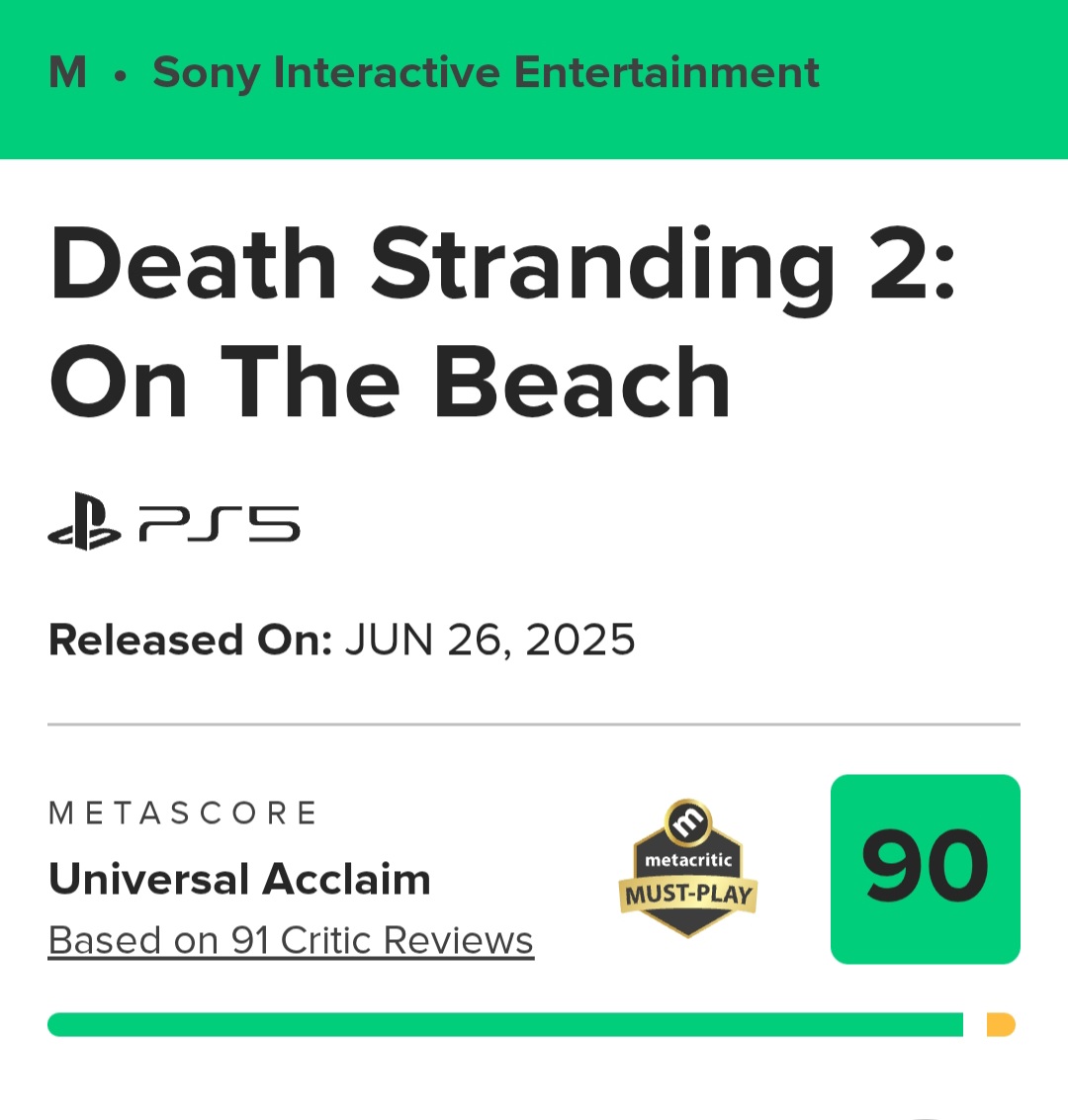Click the 'Universal Acclaim' text

point(239,879)
